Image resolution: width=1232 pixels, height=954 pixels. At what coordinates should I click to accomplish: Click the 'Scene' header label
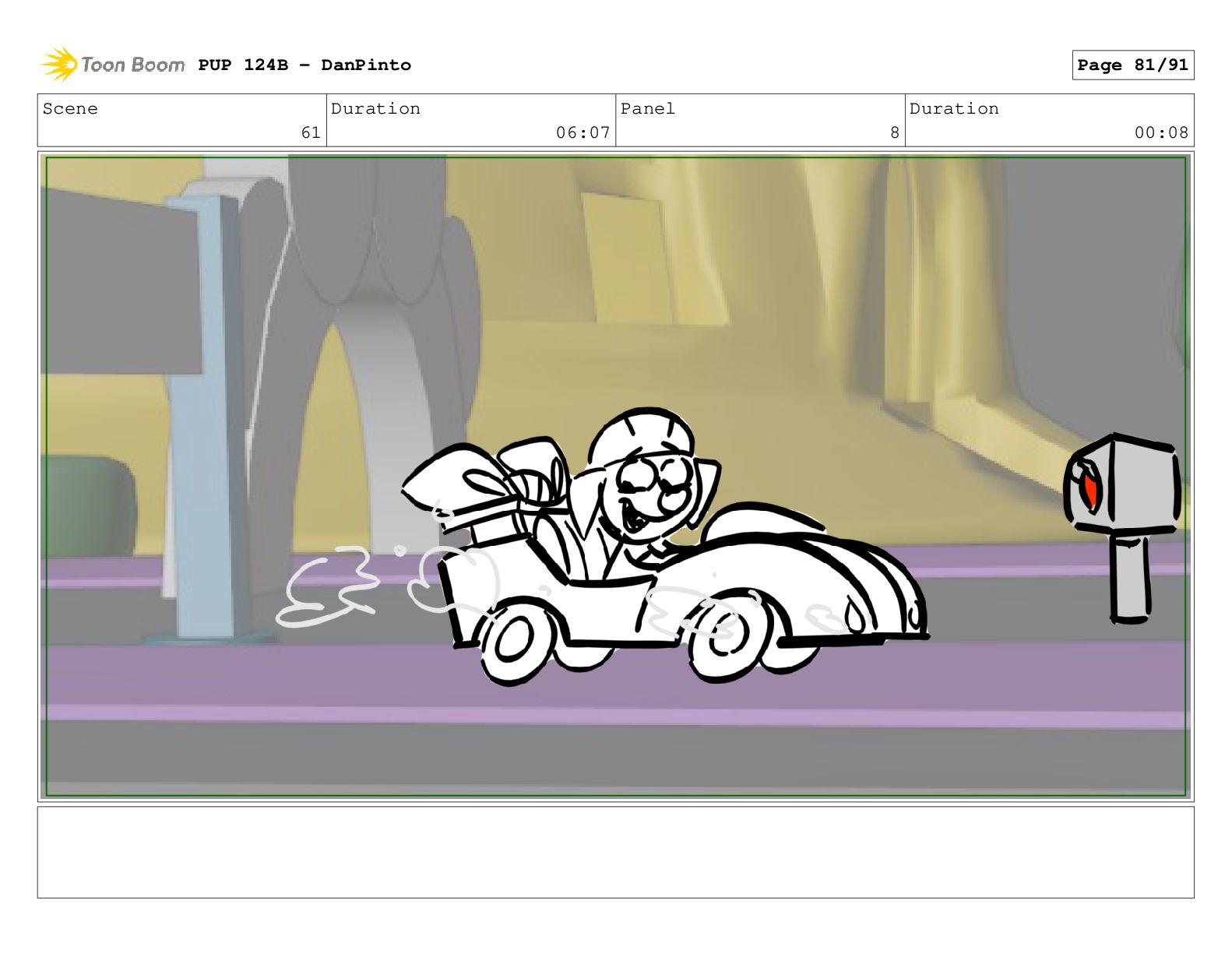pos(70,108)
